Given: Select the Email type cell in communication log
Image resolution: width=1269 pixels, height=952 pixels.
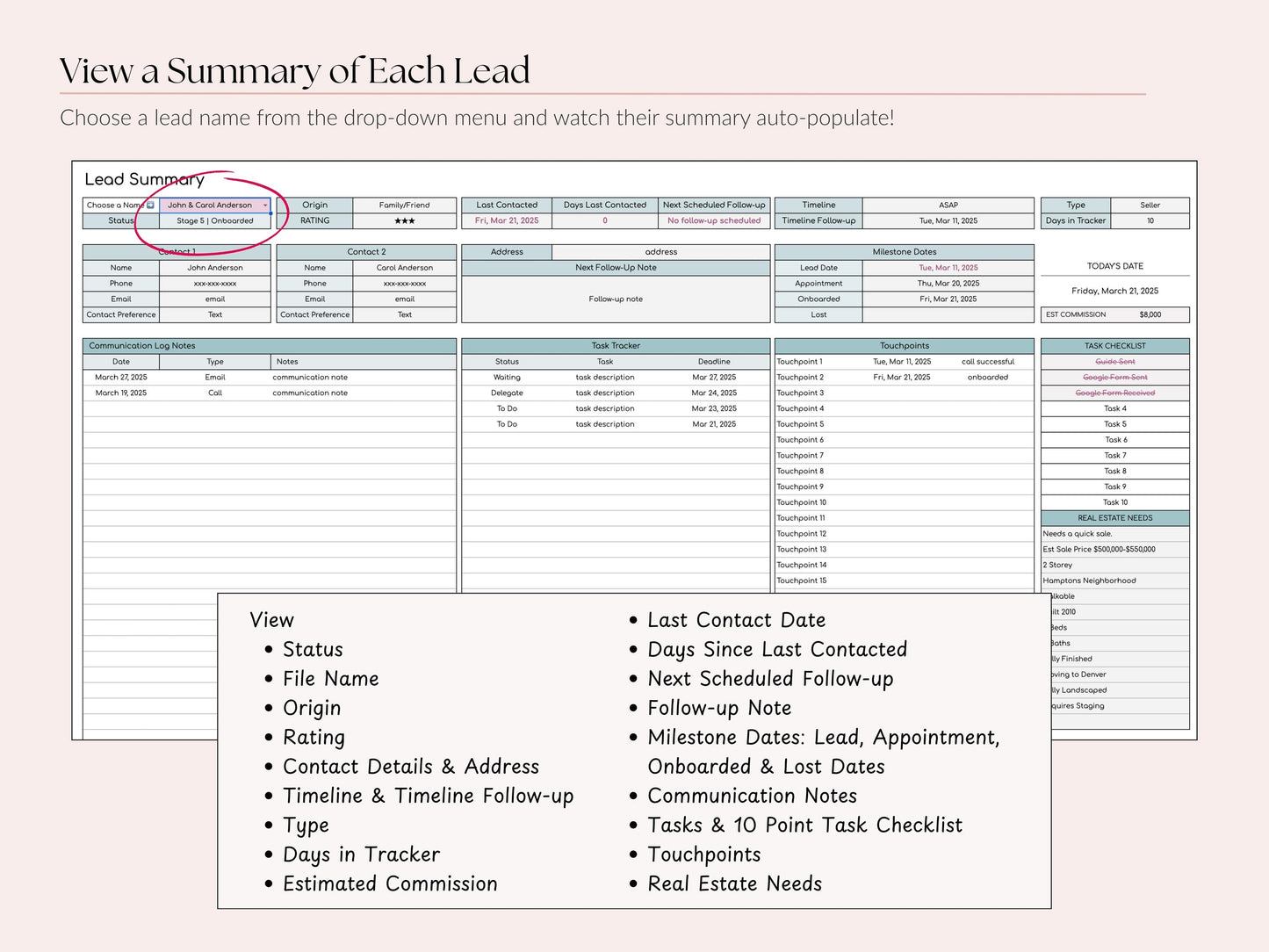Looking at the screenshot, I should pos(215,378).
